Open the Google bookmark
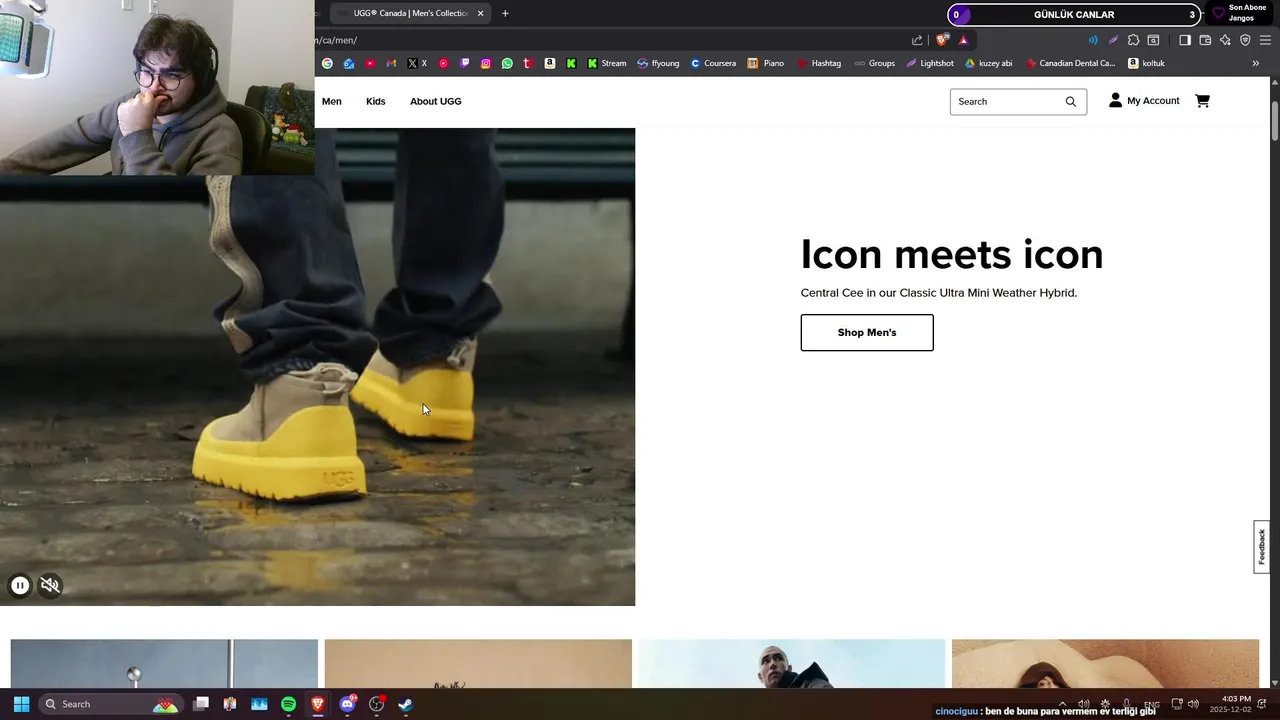 pos(327,63)
